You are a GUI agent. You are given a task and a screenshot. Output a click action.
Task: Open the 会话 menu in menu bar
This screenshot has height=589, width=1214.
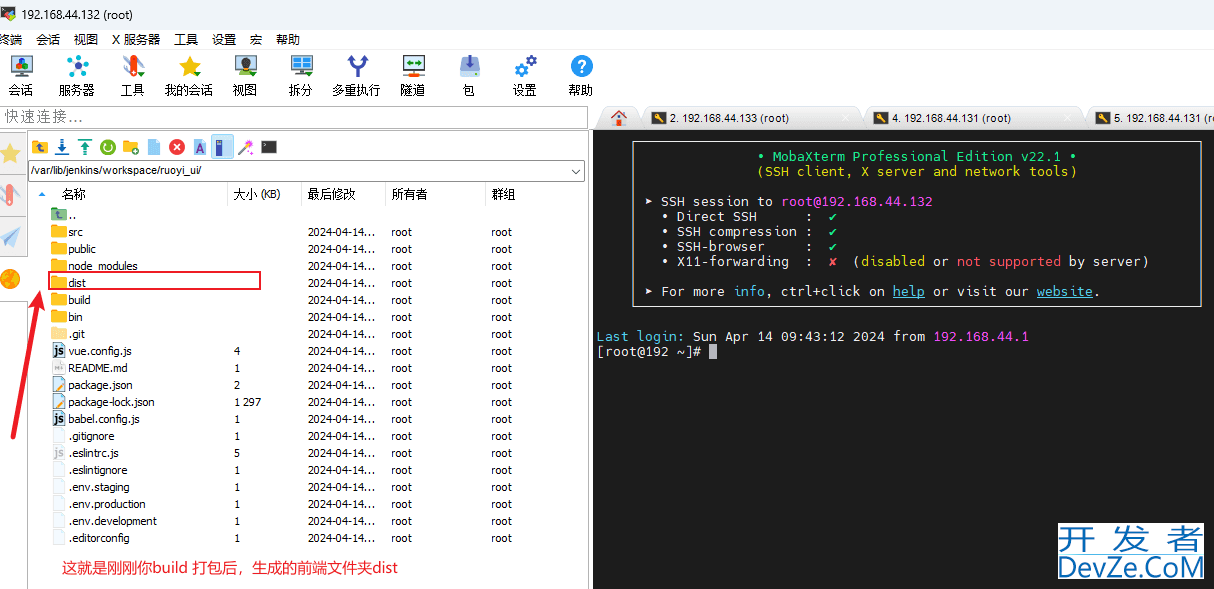pyautogui.click(x=48, y=40)
